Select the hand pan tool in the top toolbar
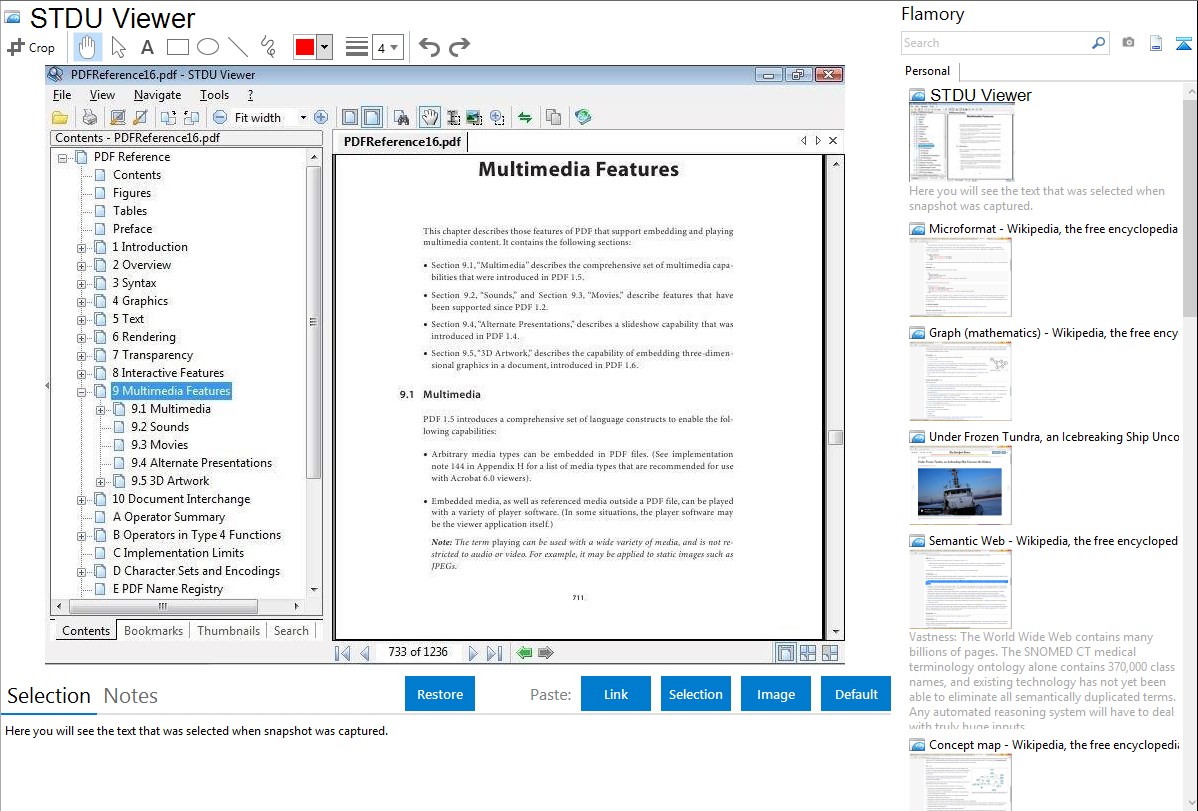Viewport: 1198px width, 811px height. 88,47
